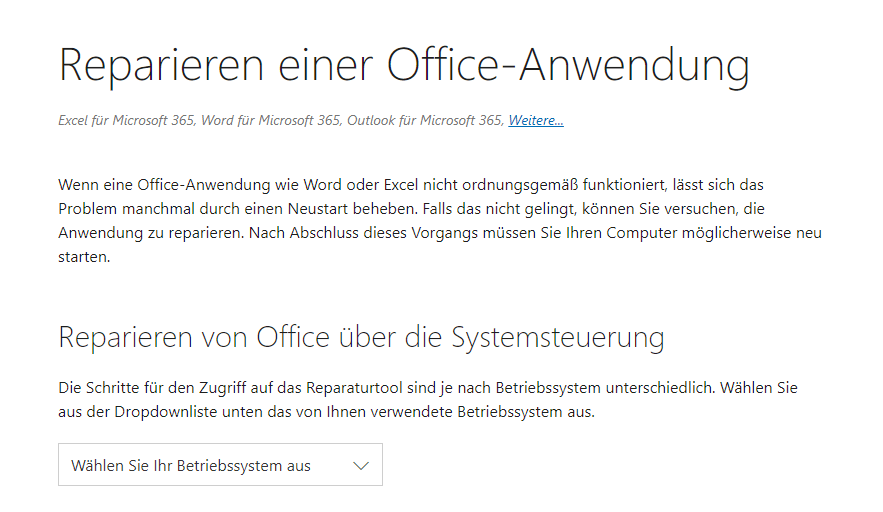The image size is (883, 512).
Task: Click the word 'Computer' in the intro paragraph
Action: 641,233
